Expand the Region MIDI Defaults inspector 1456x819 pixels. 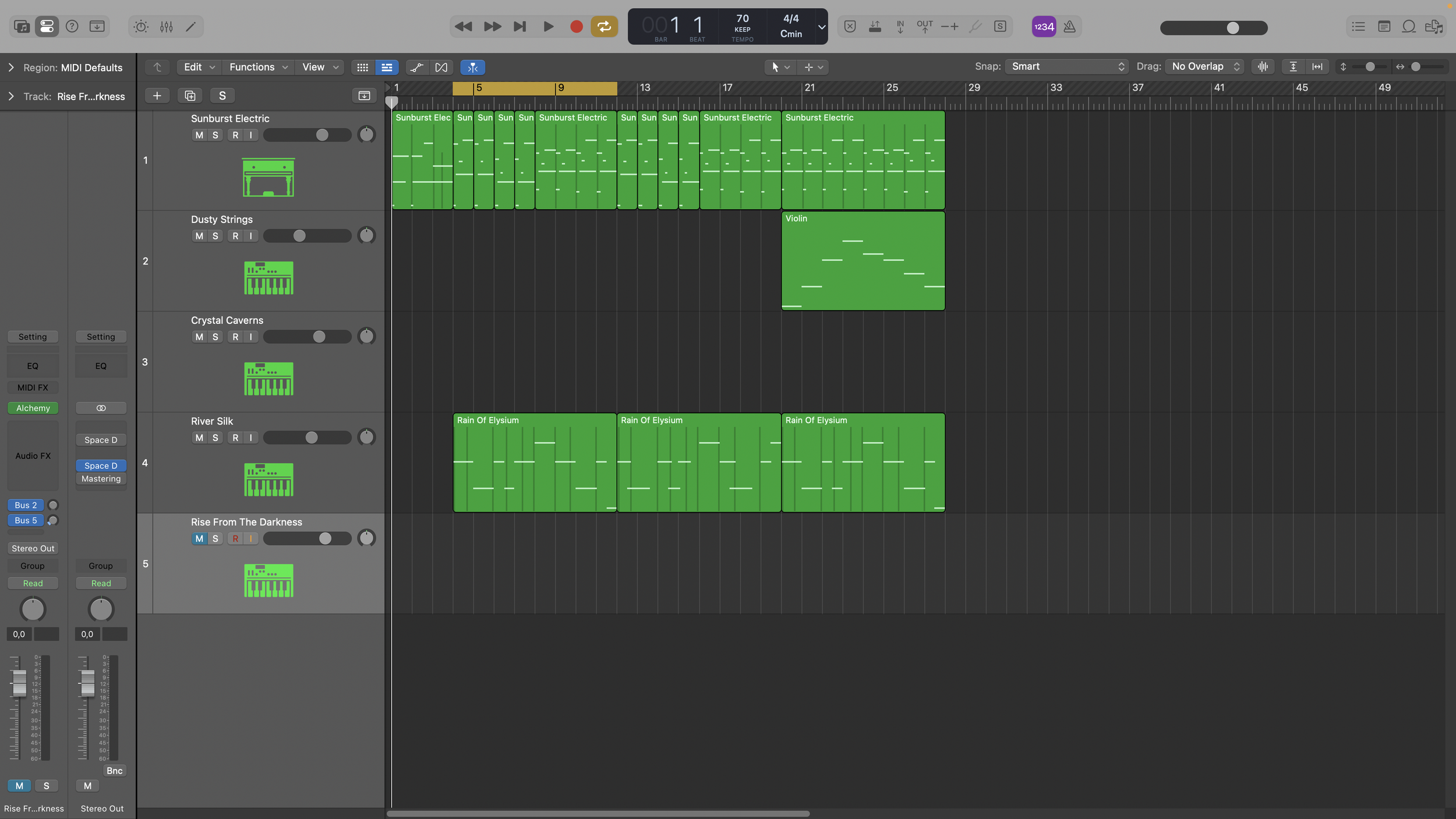tap(11, 68)
